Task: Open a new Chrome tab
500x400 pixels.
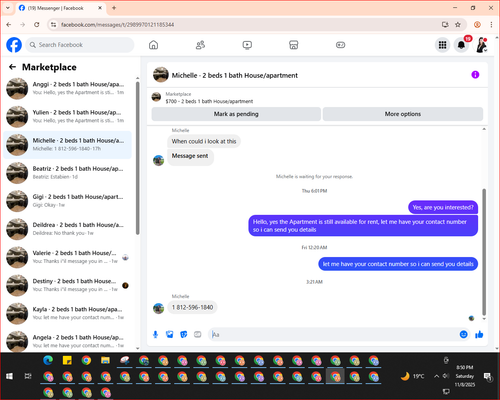Action: pos(114,8)
